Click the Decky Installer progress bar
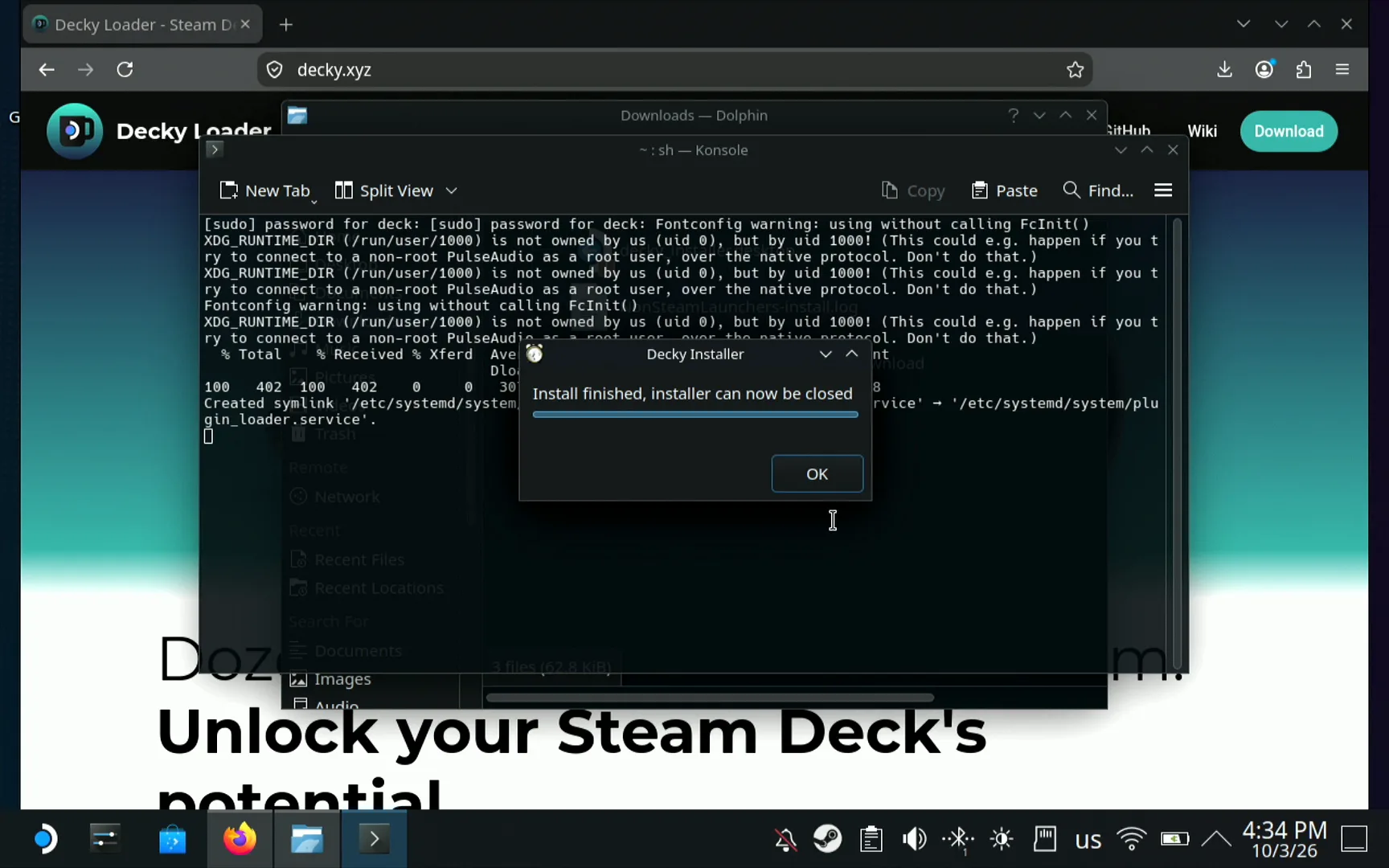 [x=695, y=415]
